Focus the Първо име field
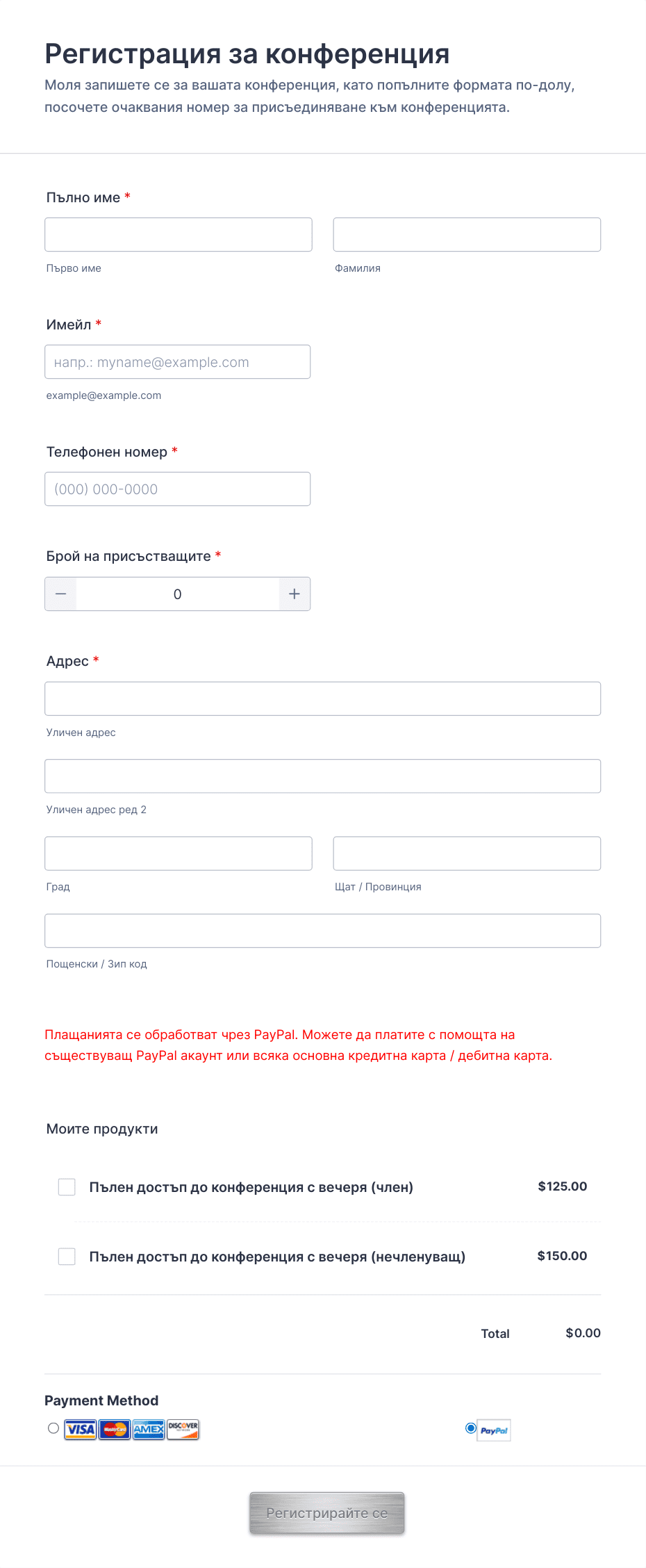 tap(179, 234)
